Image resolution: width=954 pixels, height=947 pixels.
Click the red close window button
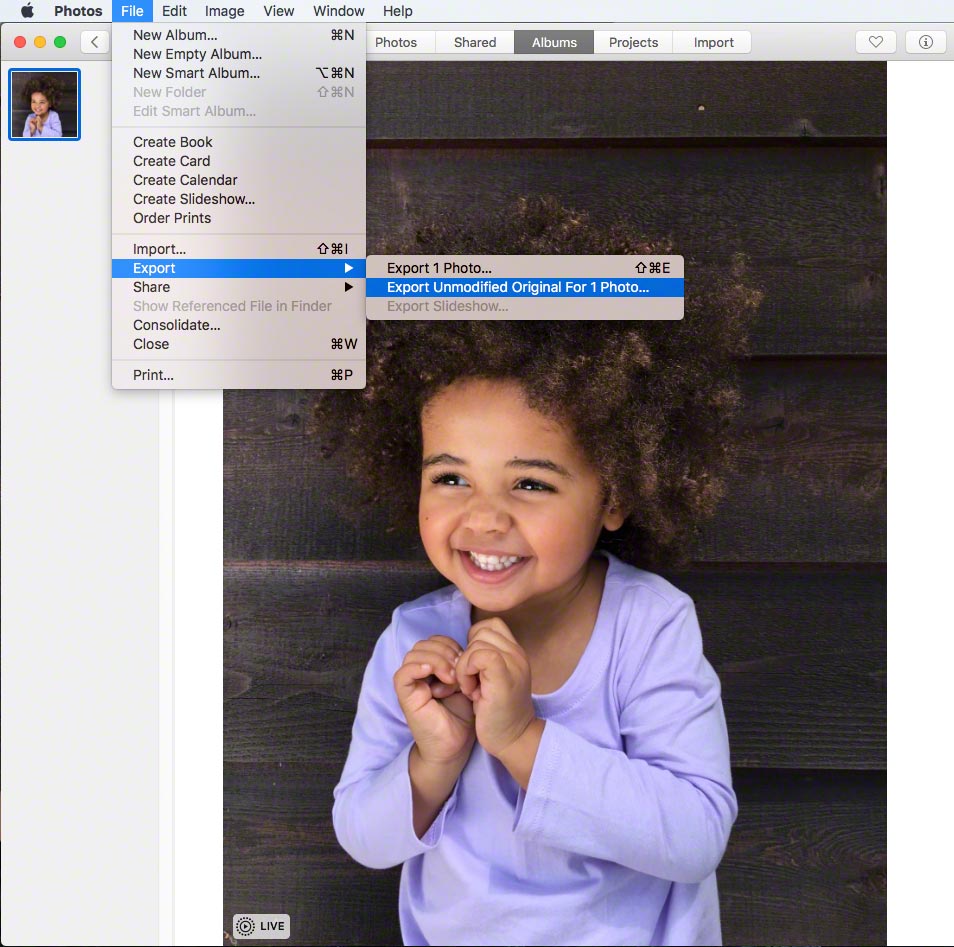(x=20, y=42)
